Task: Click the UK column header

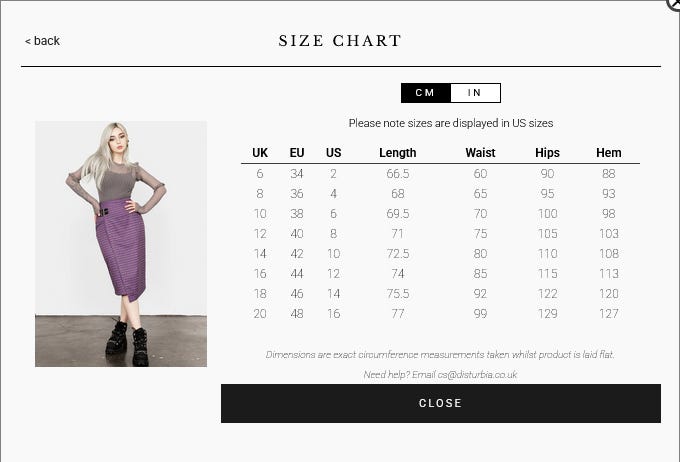Action: click(x=260, y=153)
